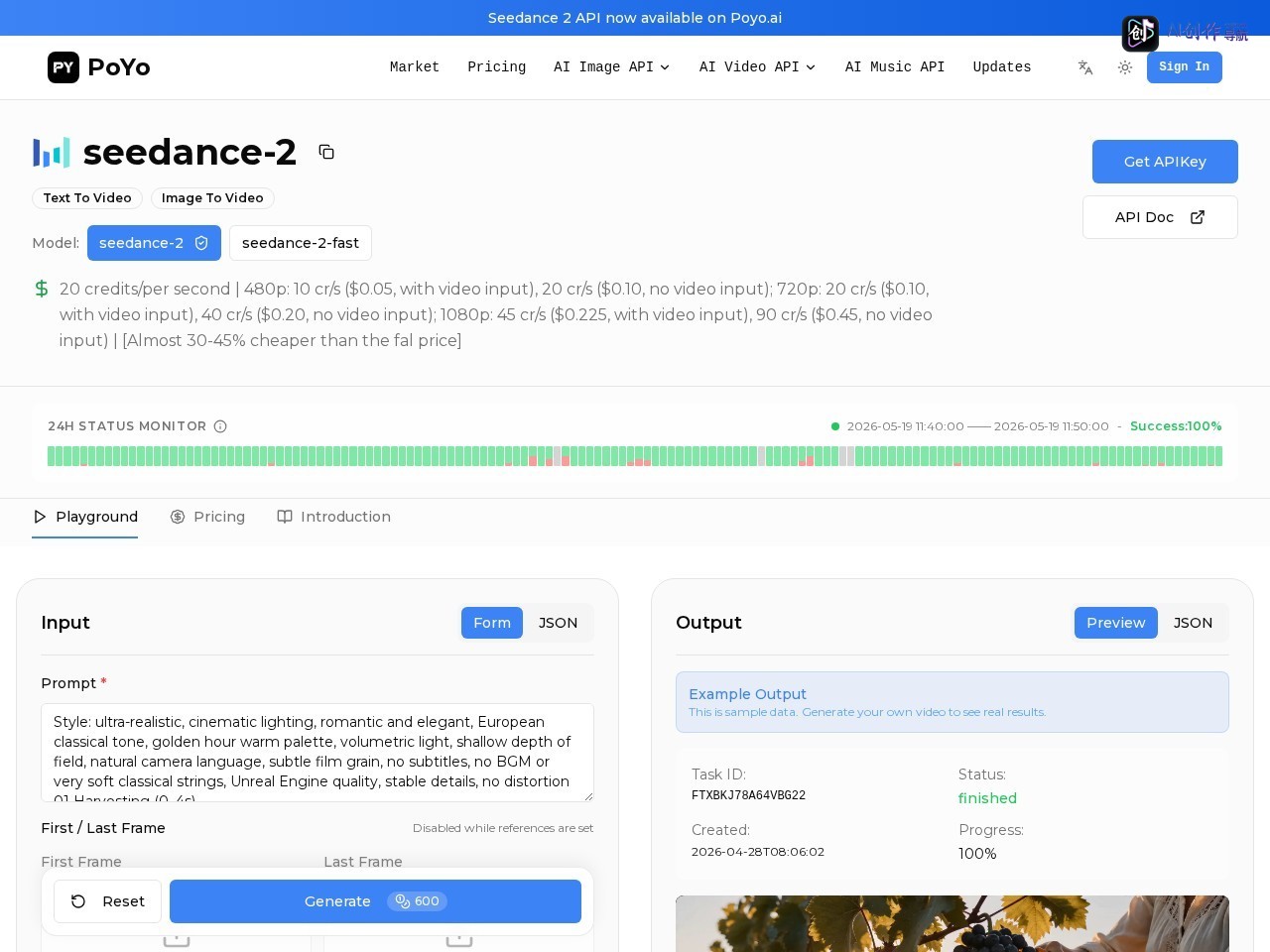Click into the Prompt text area
Image resolution: width=1270 pixels, height=952 pixels.
click(x=317, y=753)
